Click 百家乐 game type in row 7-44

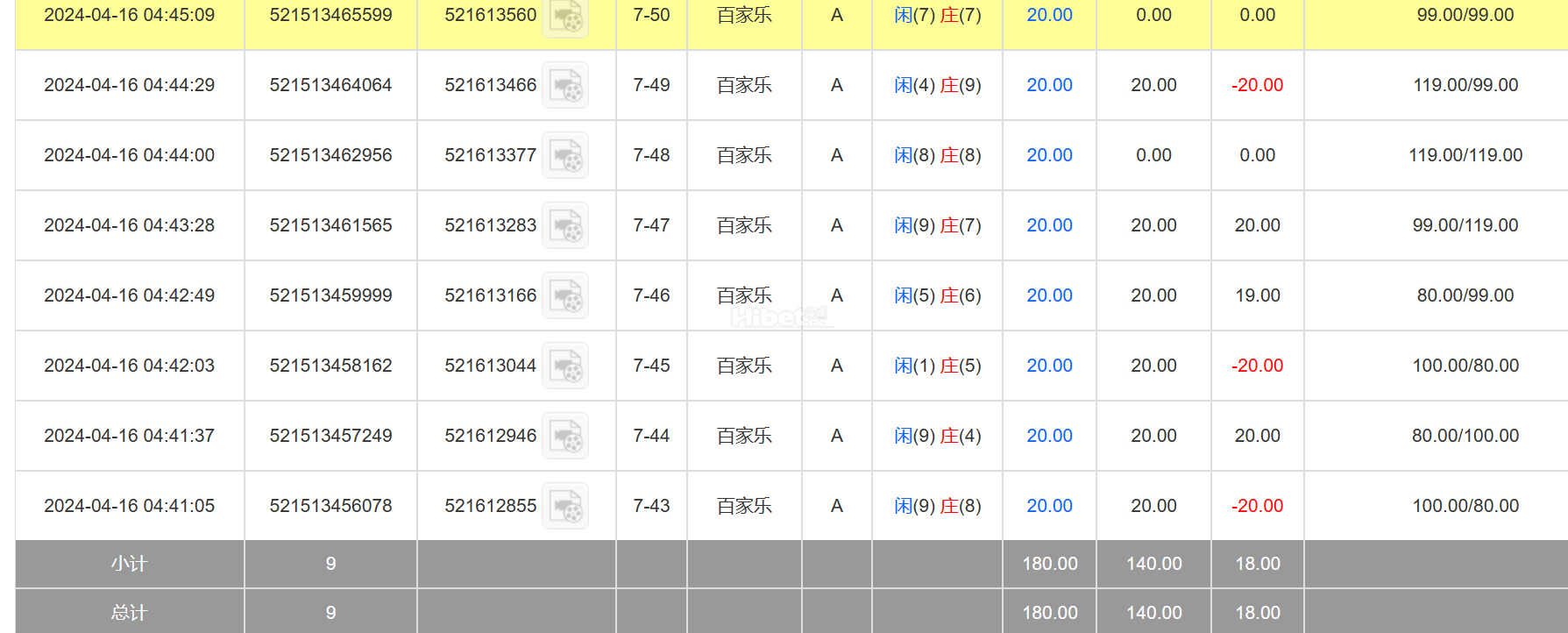[744, 436]
